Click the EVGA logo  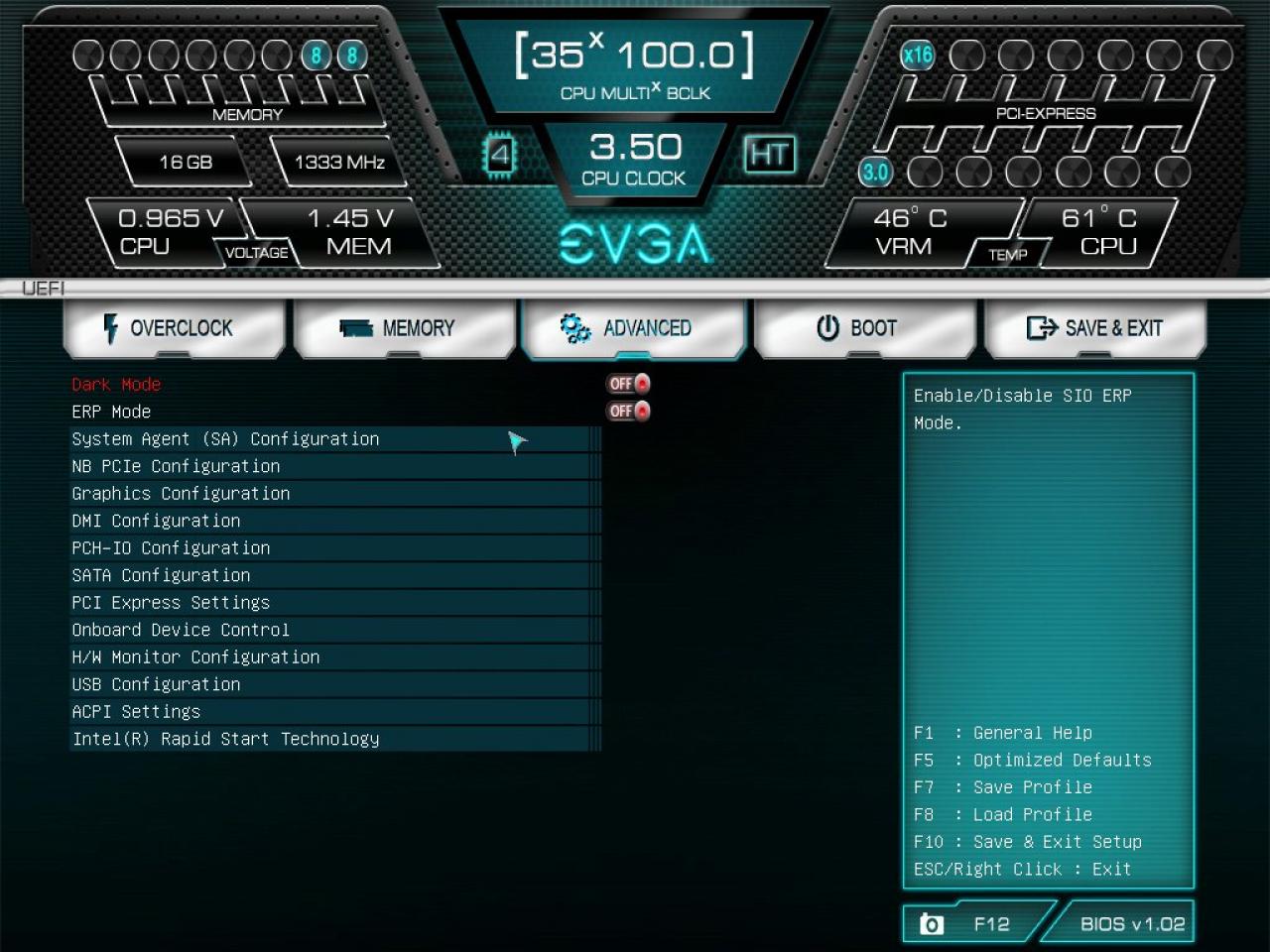click(635, 244)
